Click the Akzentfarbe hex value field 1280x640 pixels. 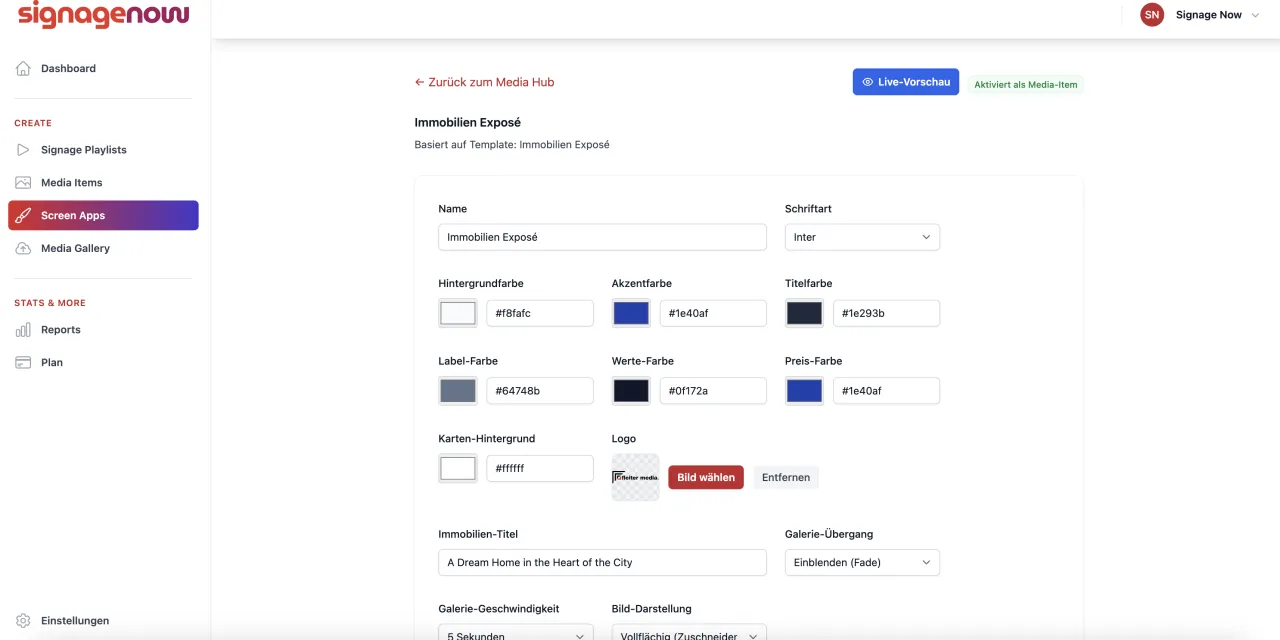pos(713,313)
